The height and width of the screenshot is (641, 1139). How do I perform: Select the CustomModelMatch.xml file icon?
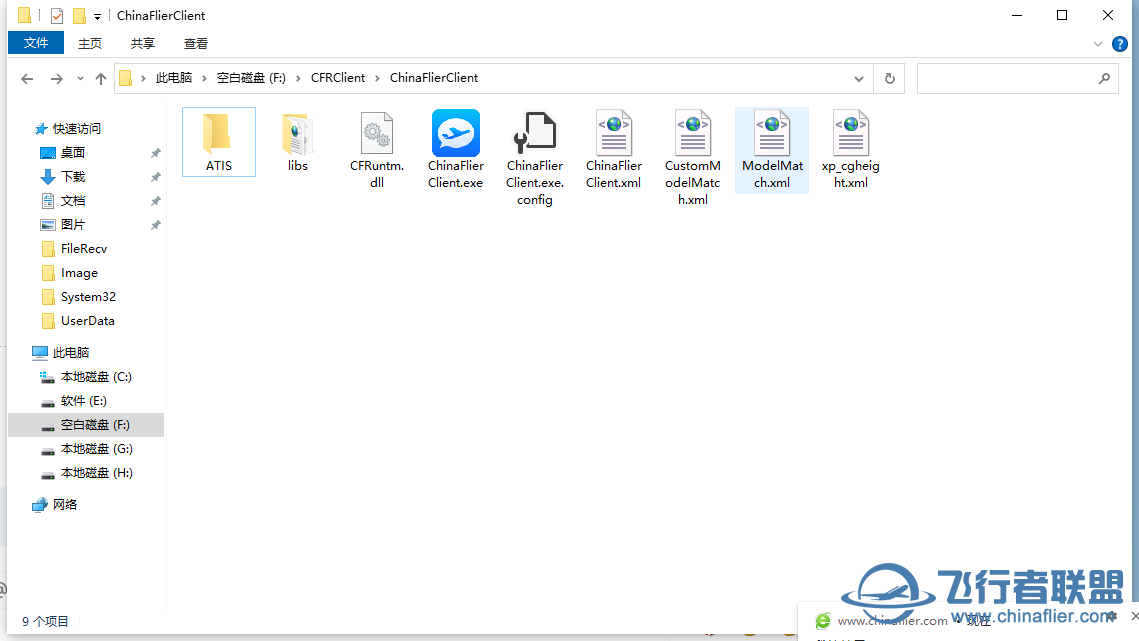692,133
